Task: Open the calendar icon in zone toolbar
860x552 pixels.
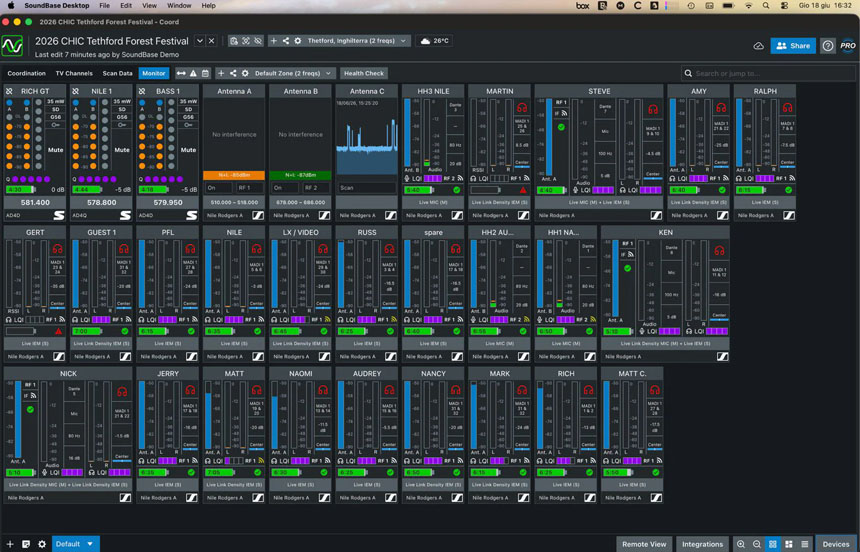Action: coord(205,74)
